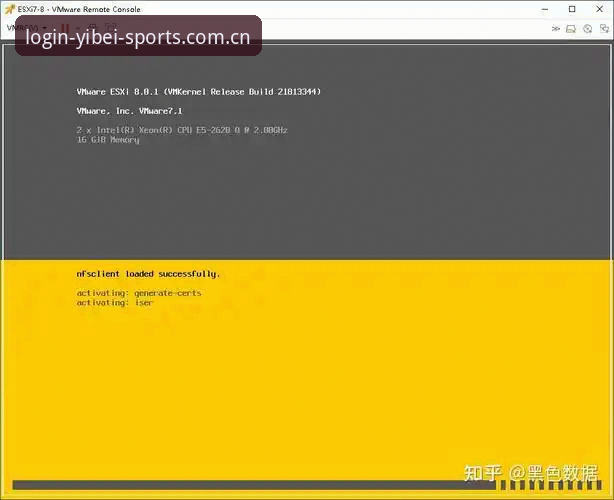The width and height of the screenshot is (614, 500).
Task: Click 'activating: generate-certs' line
Action: pos(139,293)
